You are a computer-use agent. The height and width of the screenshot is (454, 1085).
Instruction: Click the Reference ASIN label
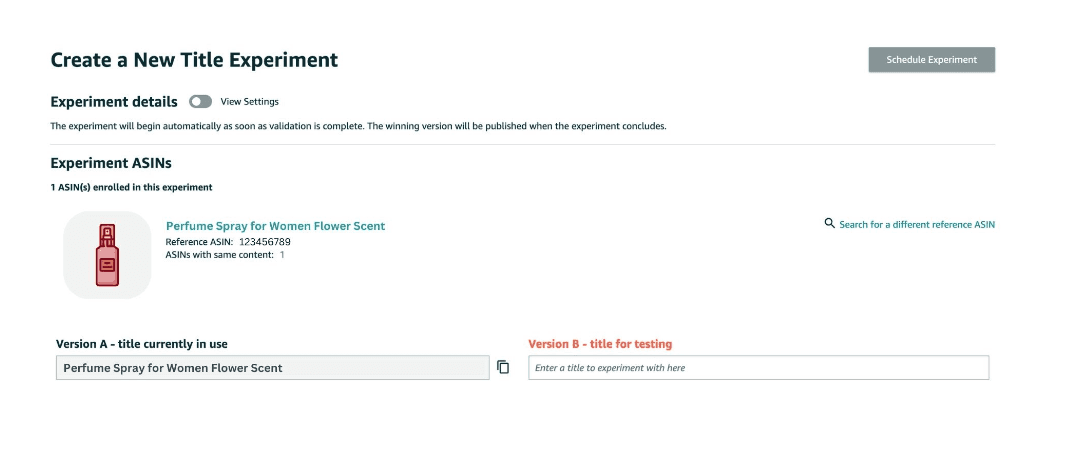coord(199,242)
